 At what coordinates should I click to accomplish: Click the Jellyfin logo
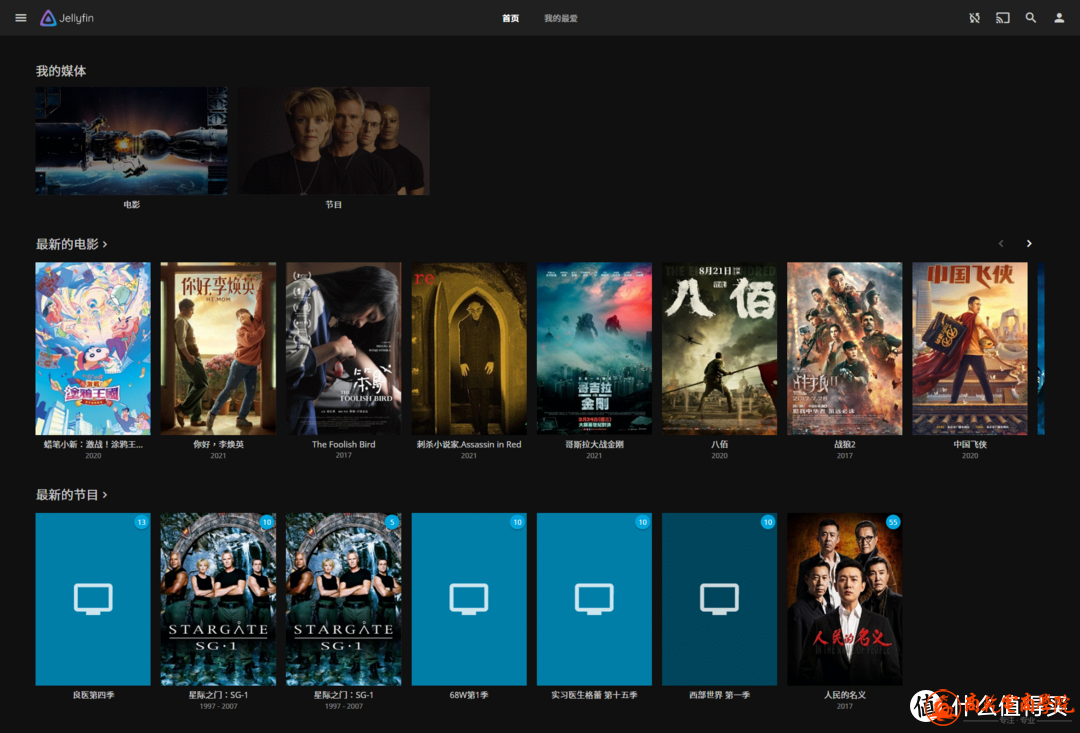67,18
